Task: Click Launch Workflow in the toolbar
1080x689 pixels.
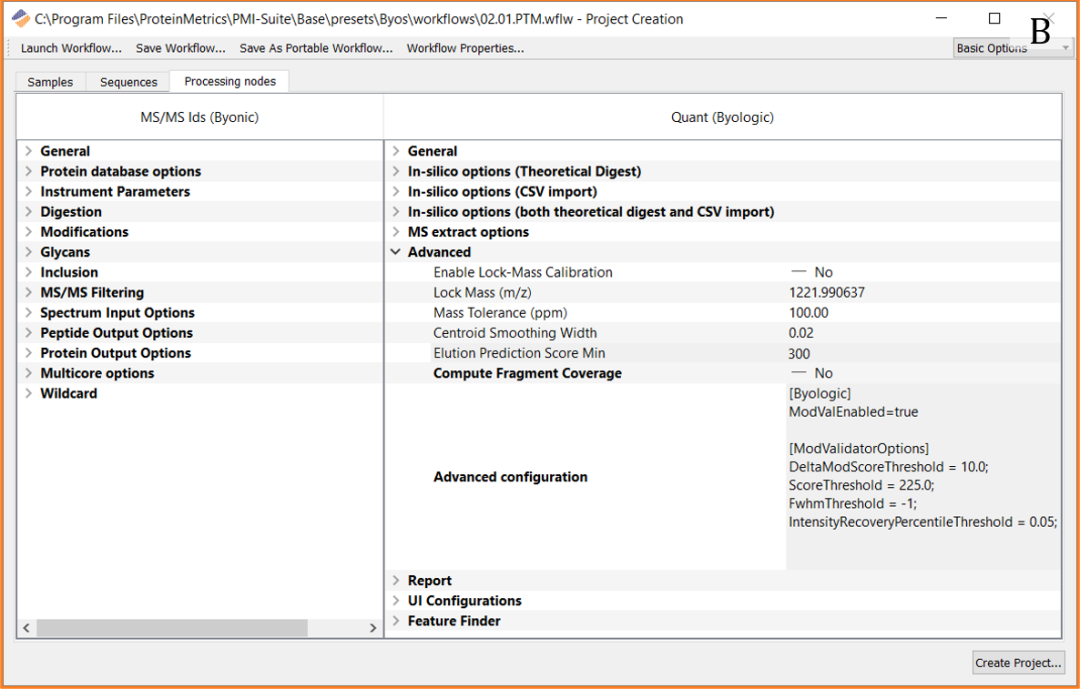Action: pyautogui.click(x=71, y=48)
